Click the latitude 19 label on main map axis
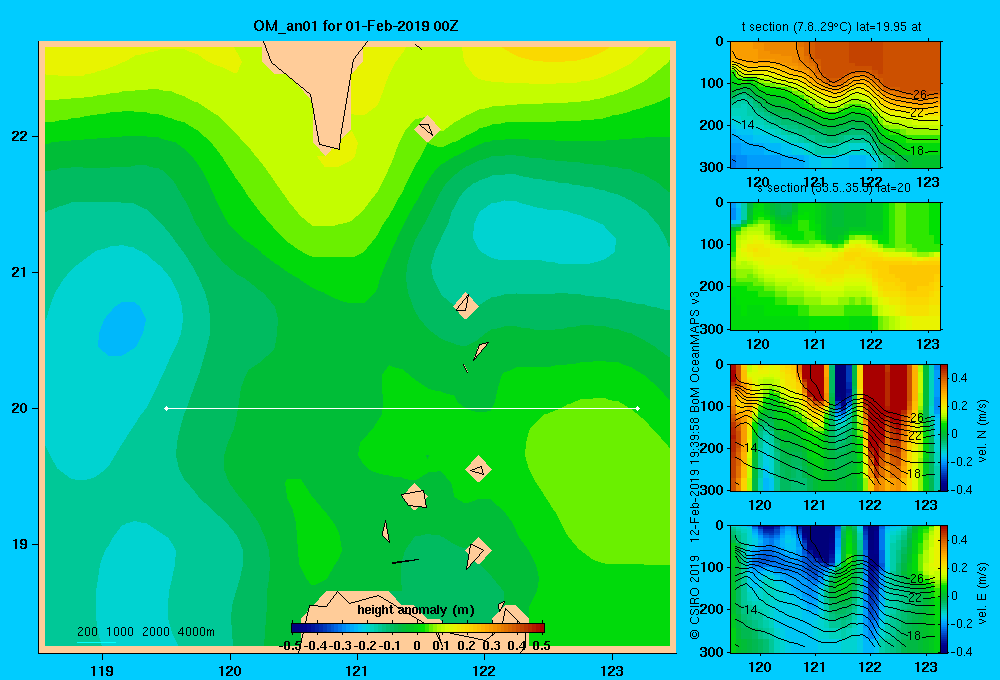 coord(20,544)
